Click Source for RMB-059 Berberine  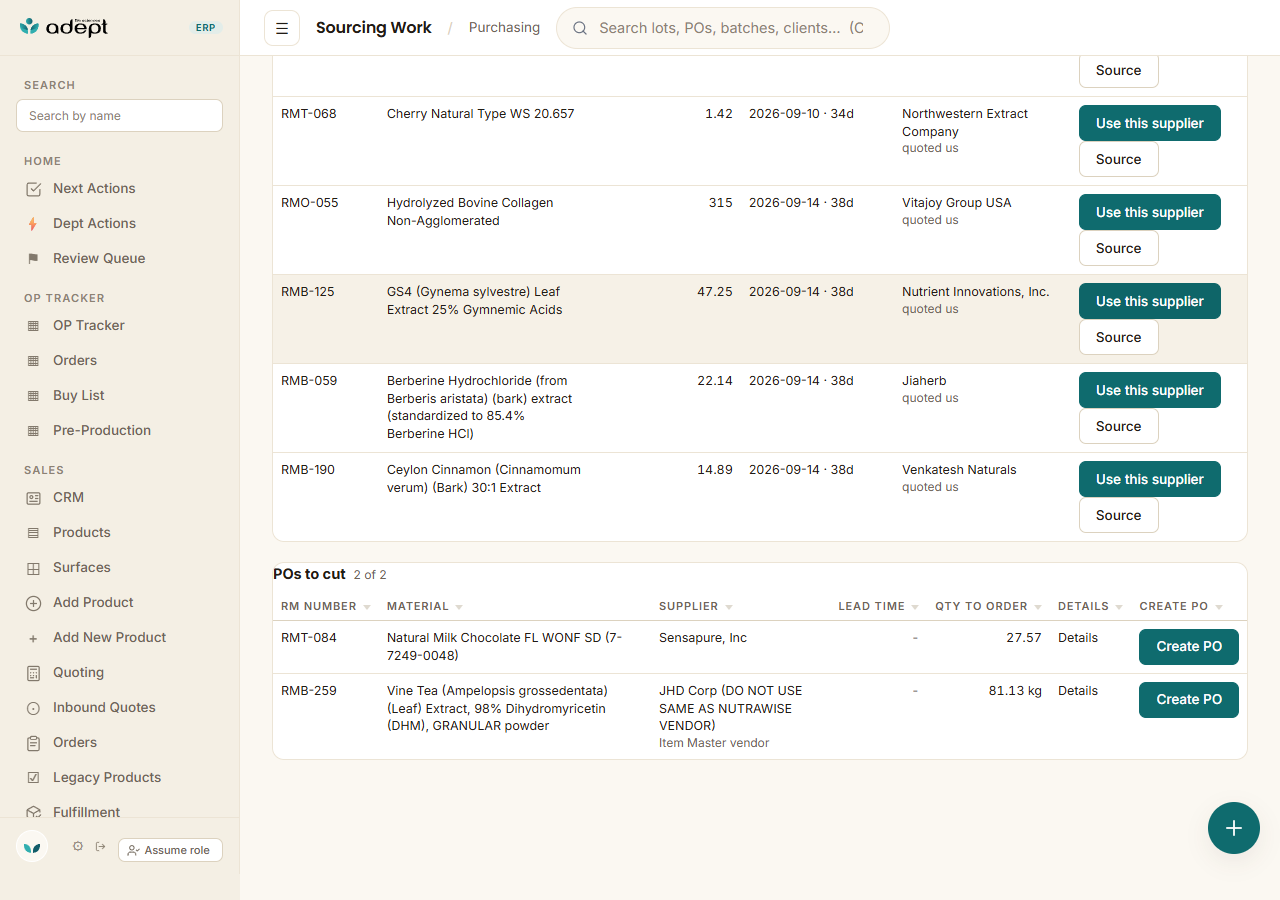[1119, 426]
